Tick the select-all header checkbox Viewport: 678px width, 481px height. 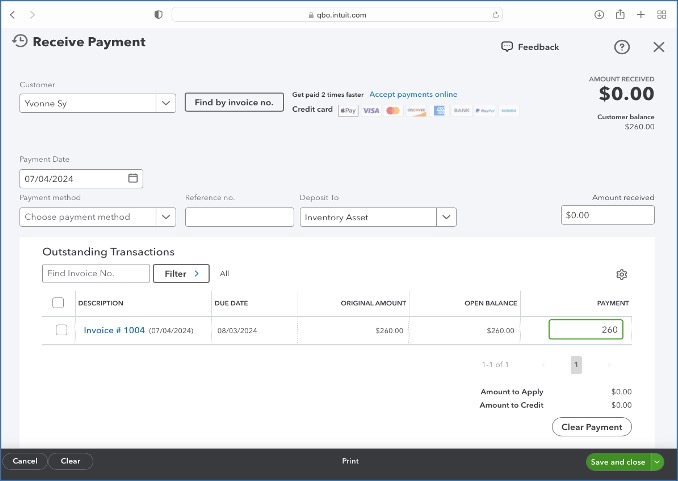(x=58, y=302)
